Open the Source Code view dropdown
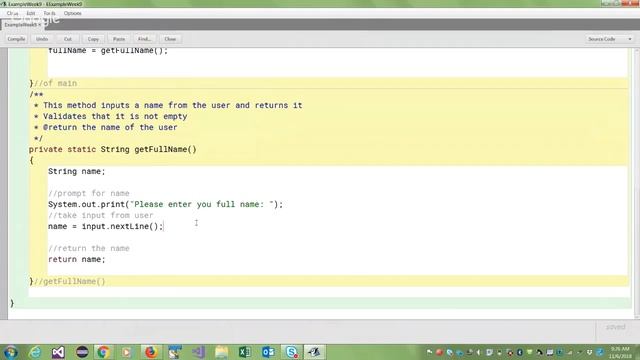The width and height of the screenshot is (640, 360). tap(609, 39)
